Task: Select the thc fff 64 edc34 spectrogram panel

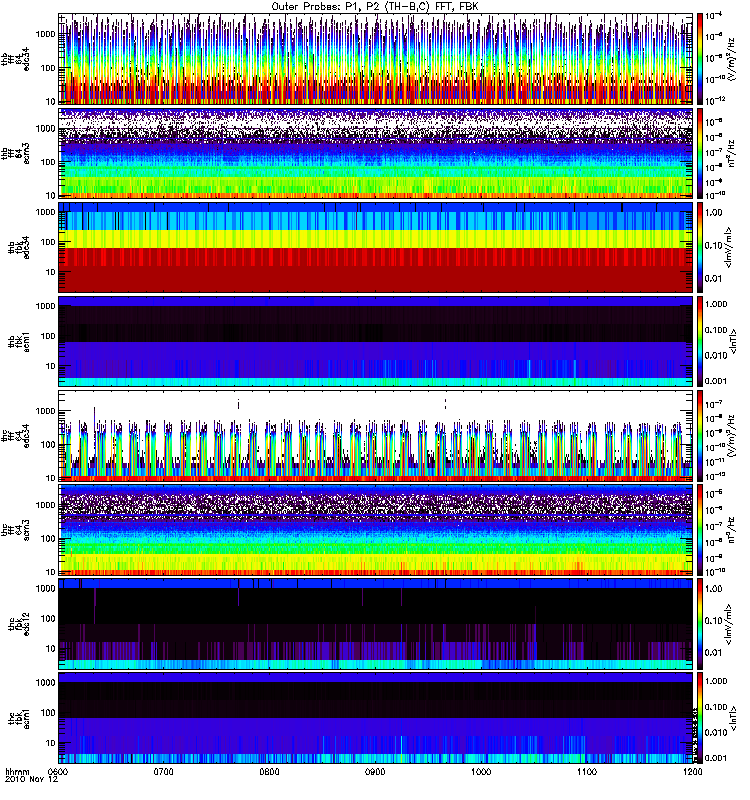Action: [x=376, y=436]
